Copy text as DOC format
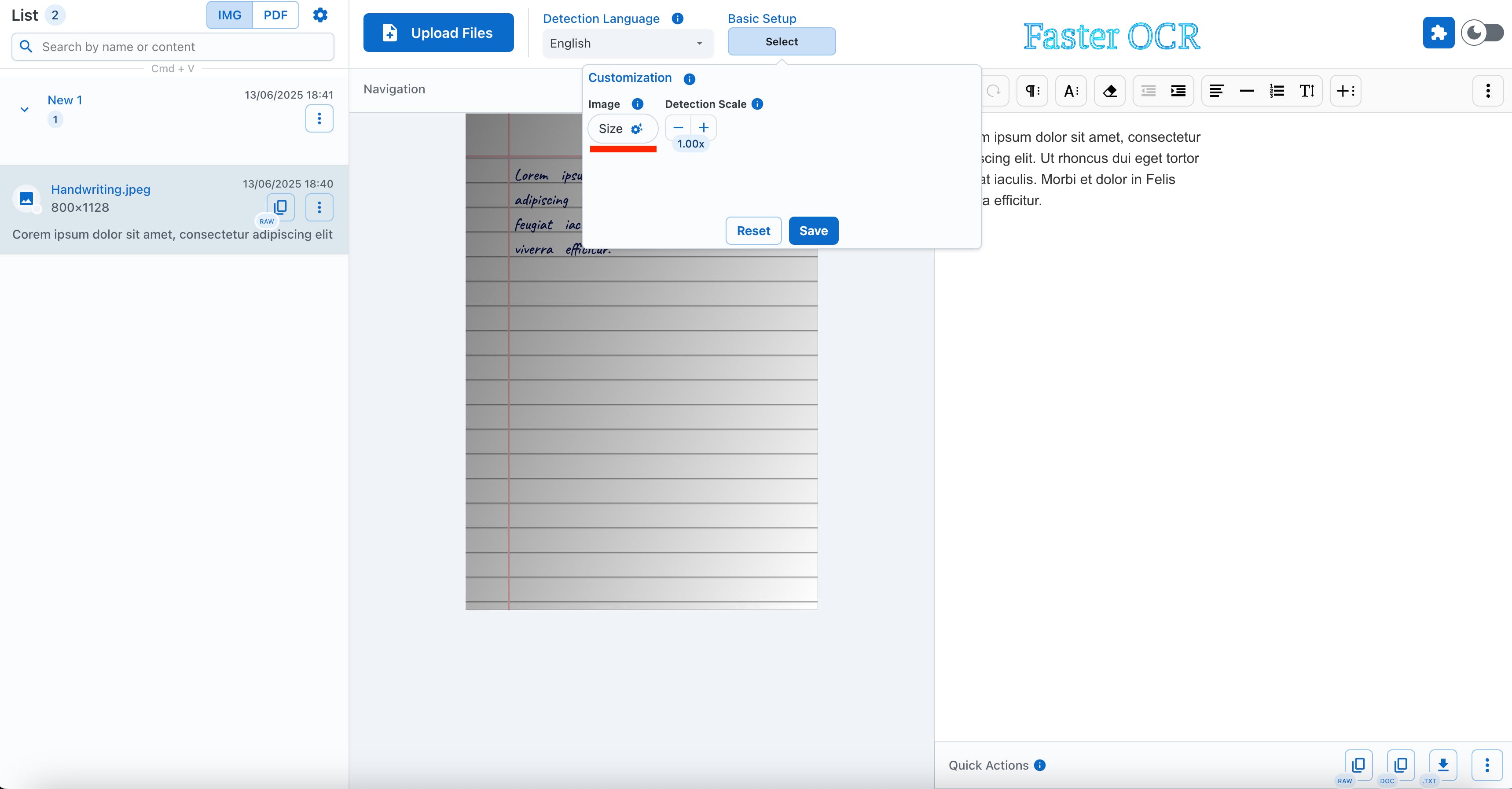This screenshot has height=789, width=1512. [1401, 764]
